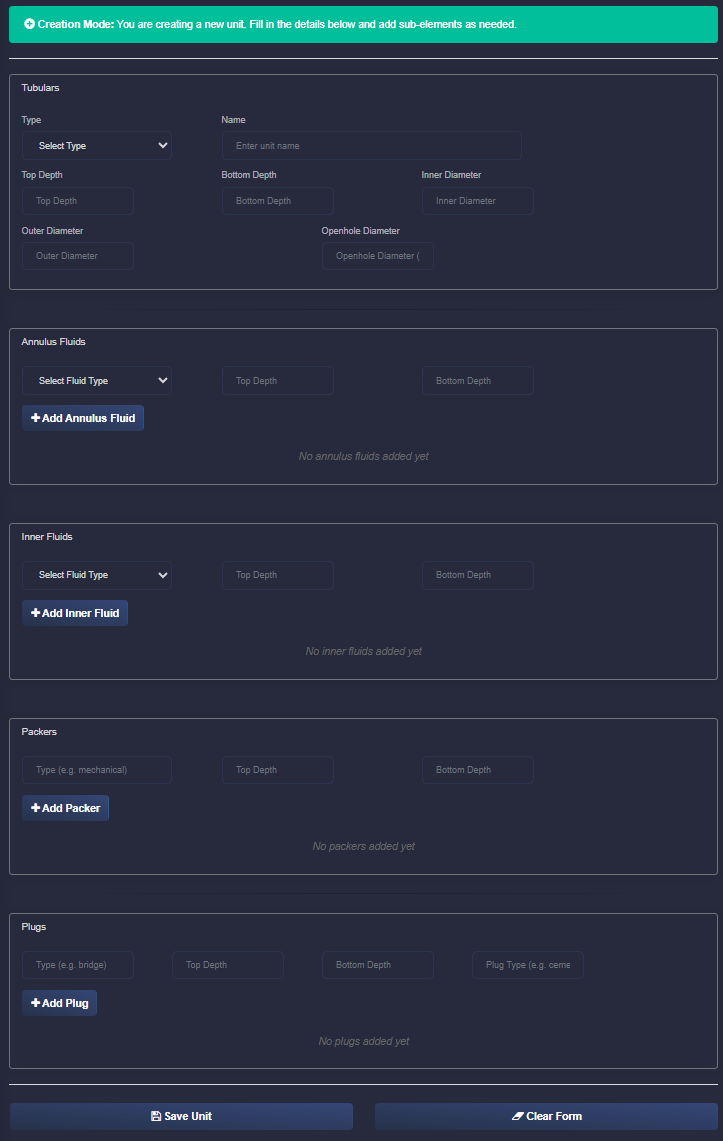Click into the Outer Diameter field
This screenshot has height=1141, width=723.
78,256
